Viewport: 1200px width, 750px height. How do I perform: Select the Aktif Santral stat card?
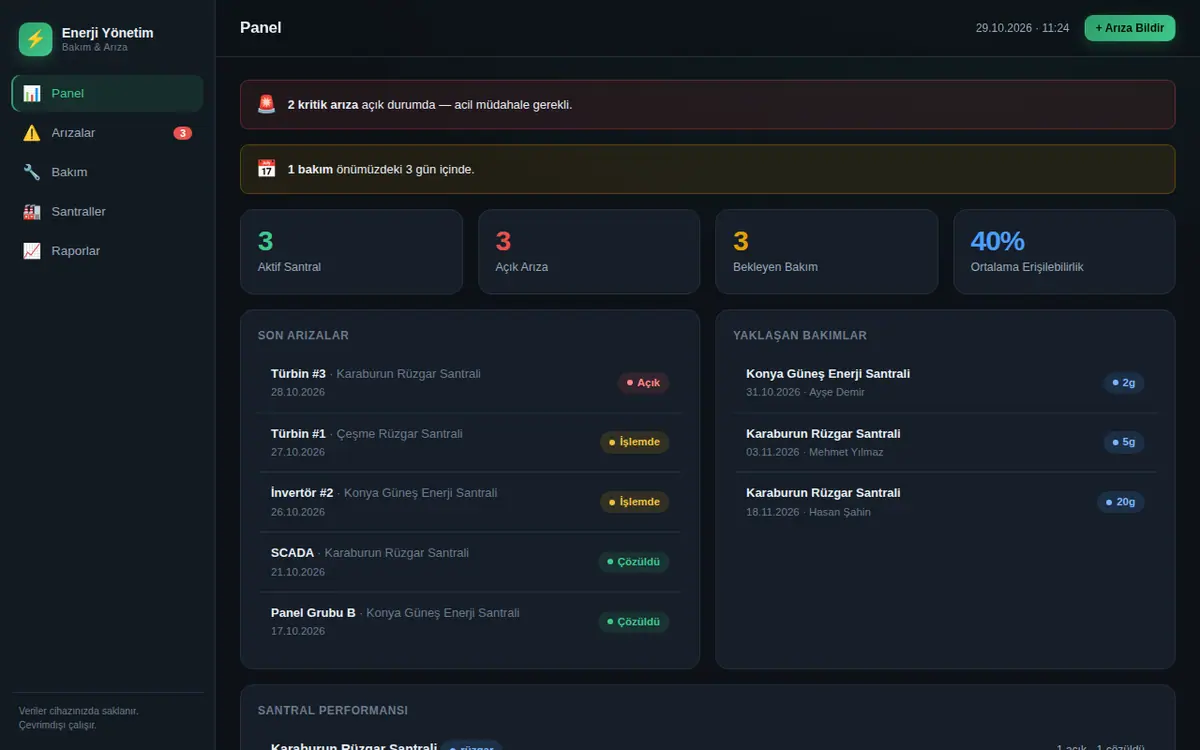(x=351, y=252)
